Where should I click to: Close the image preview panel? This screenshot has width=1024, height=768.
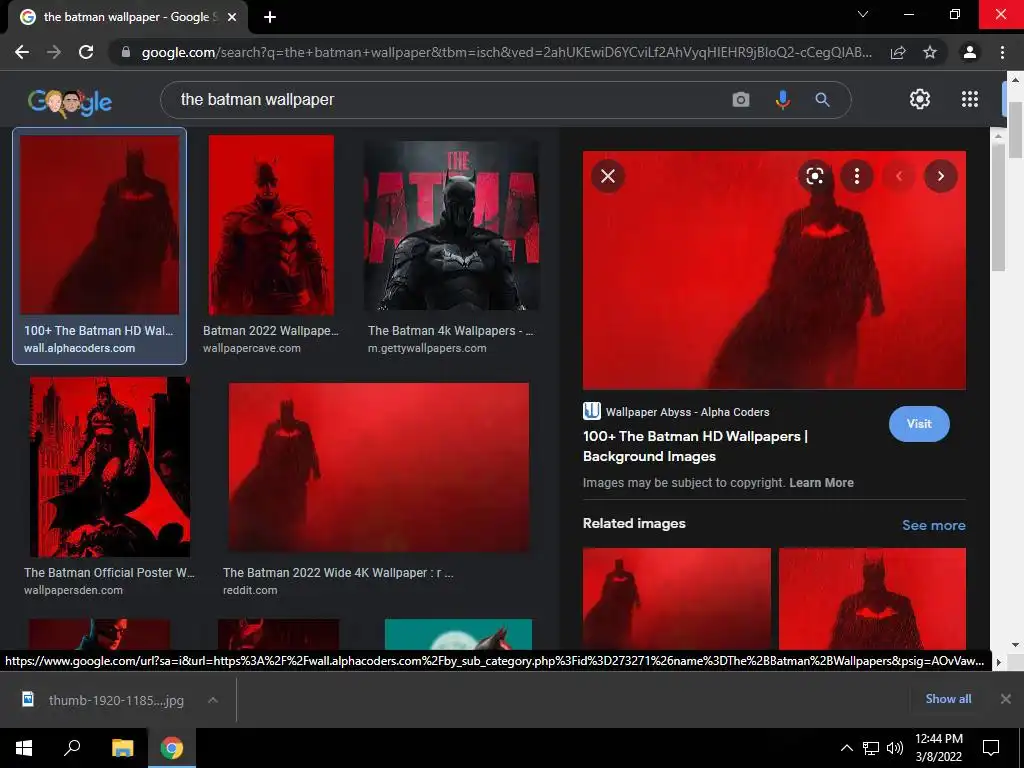[608, 176]
